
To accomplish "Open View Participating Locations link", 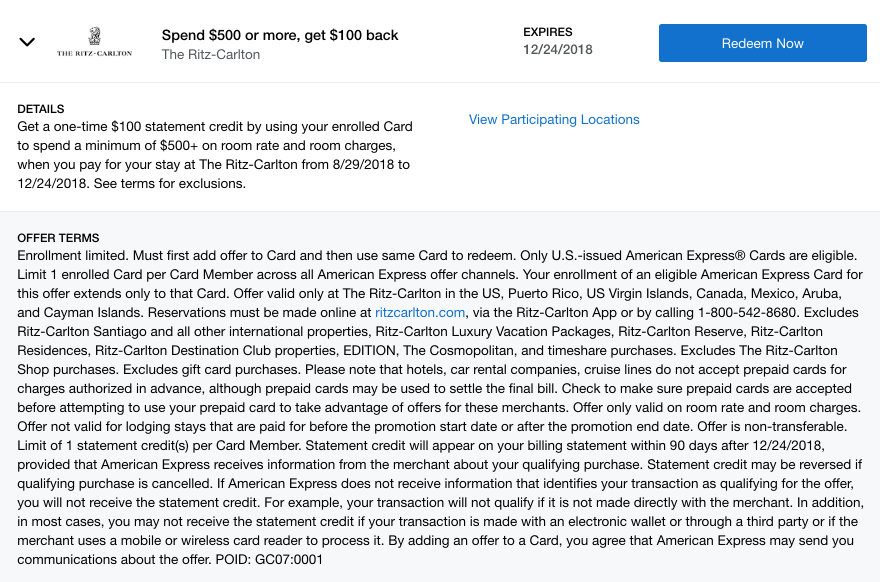I will point(554,119).
